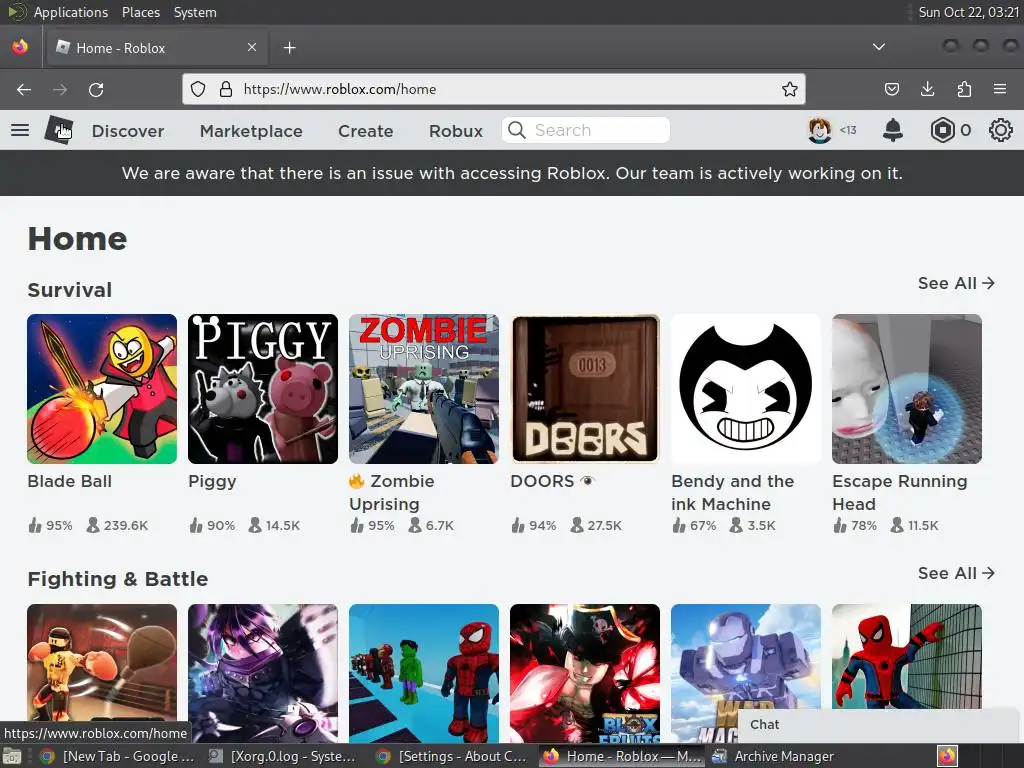This screenshot has height=768, width=1024.
Task: Show the desktop via bottom panel icon
Action: pyautogui.click(x=12, y=756)
